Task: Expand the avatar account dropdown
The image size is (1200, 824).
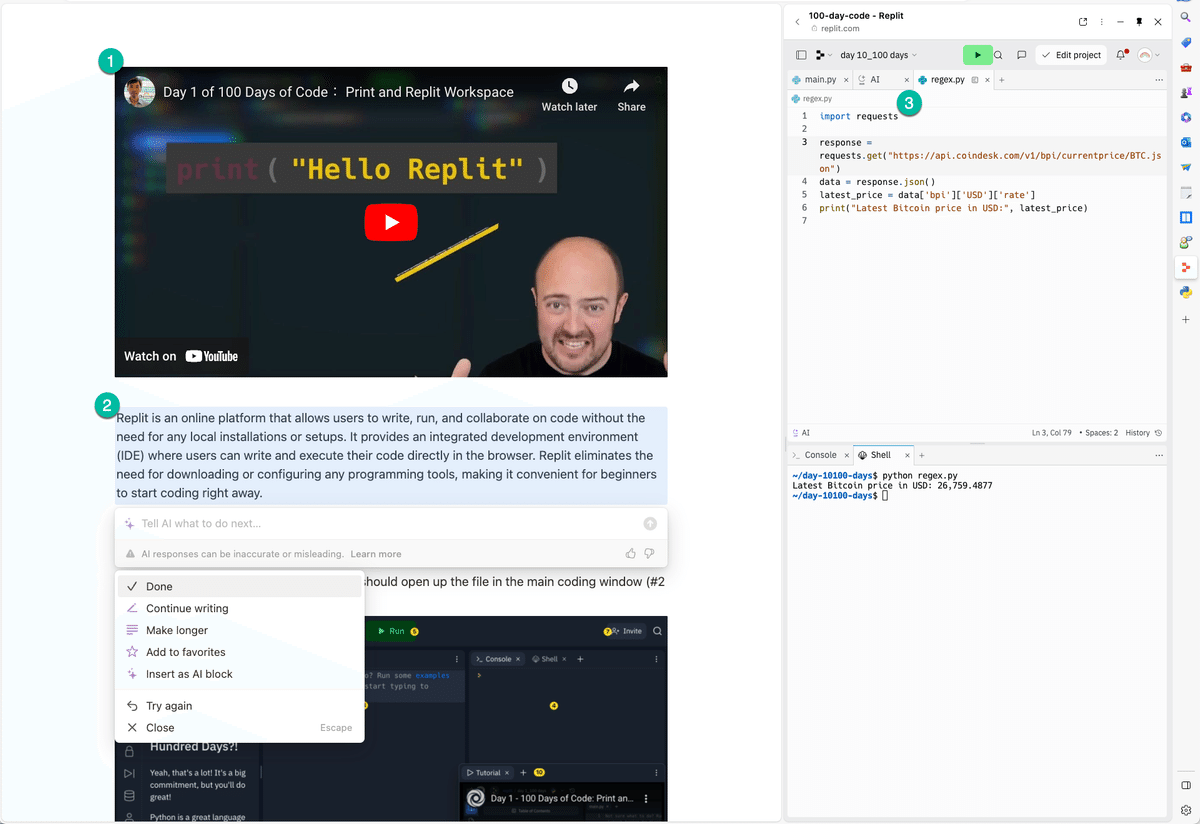Action: pos(1146,55)
